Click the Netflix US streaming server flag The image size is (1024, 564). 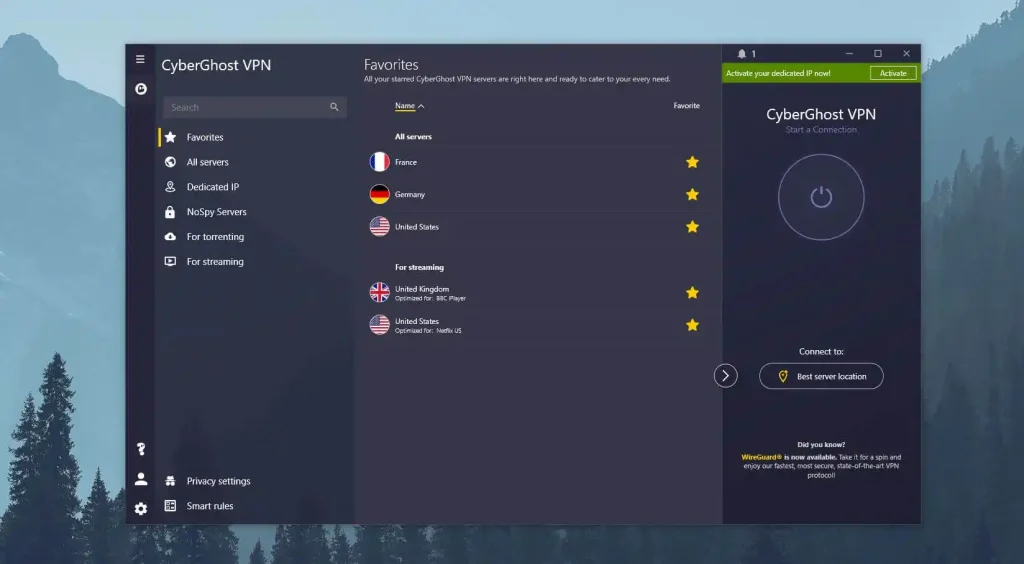379,324
